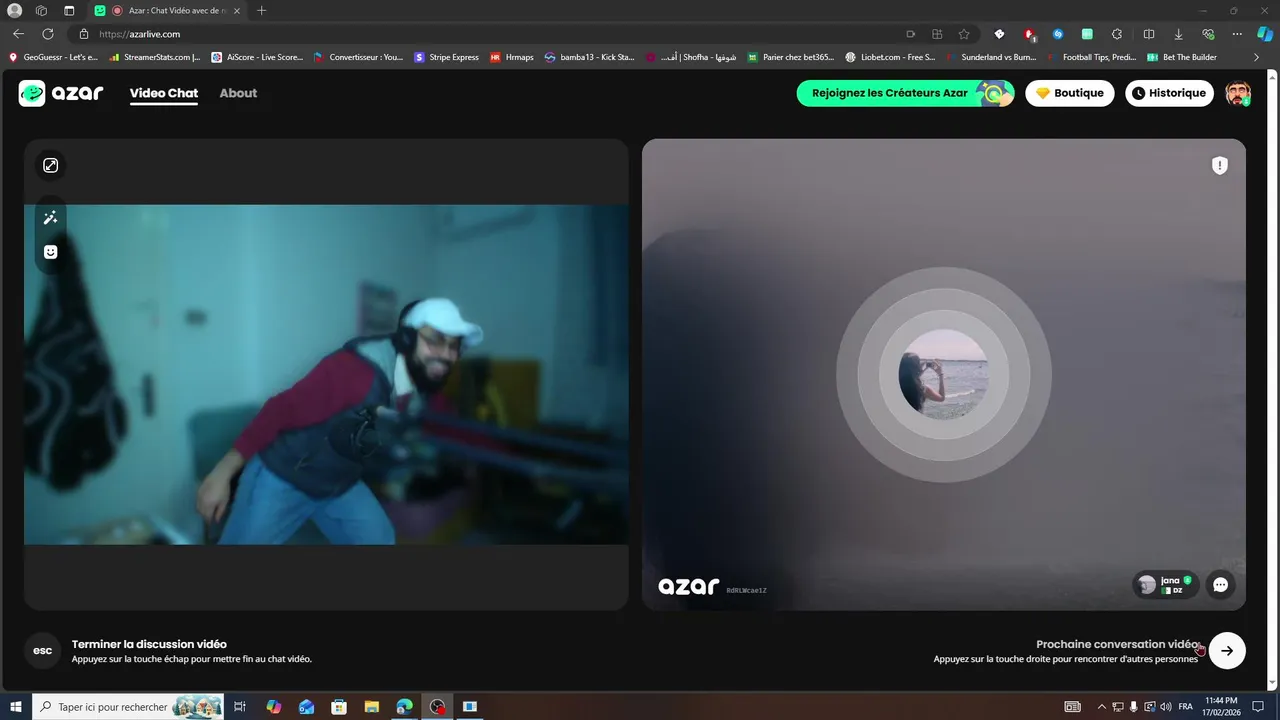
Task: Report user with shield icon
Action: pyautogui.click(x=1220, y=166)
